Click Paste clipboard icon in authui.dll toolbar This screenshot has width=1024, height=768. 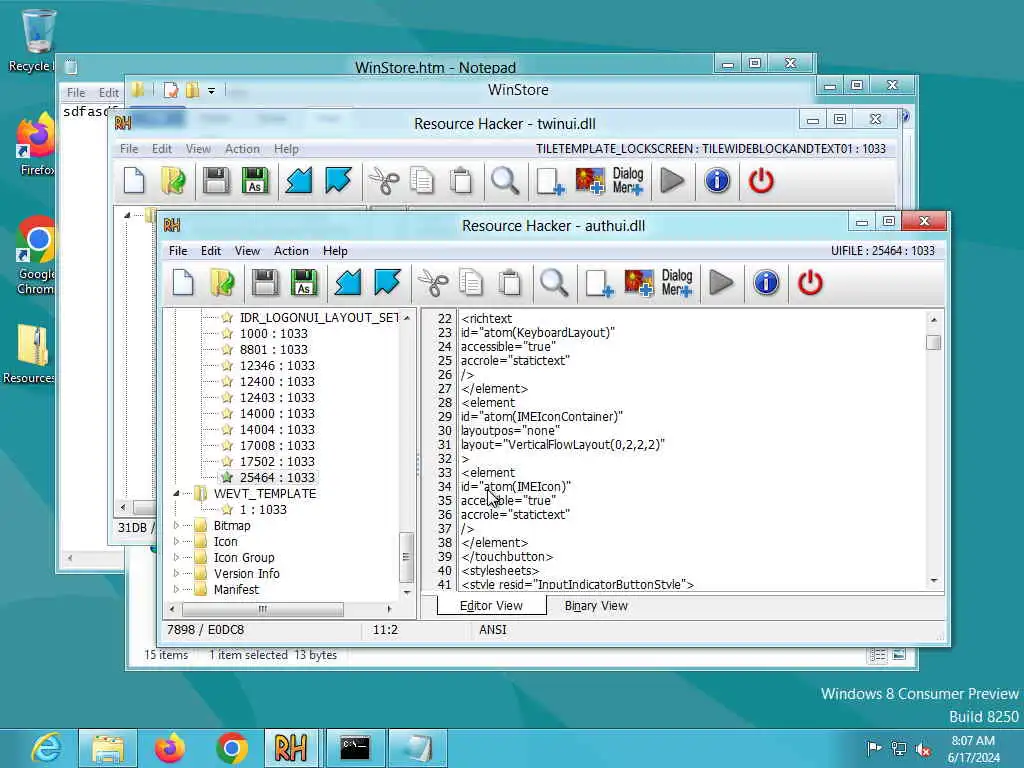click(x=510, y=283)
